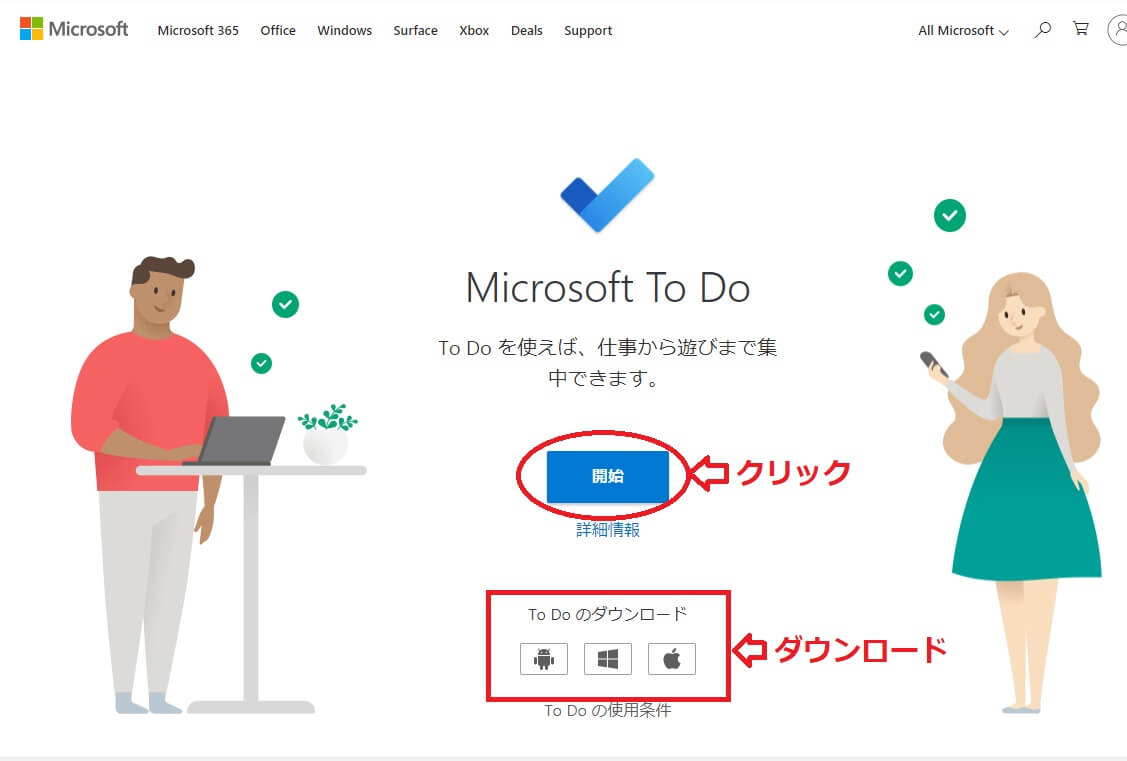Click the Windows download icon

608,659
